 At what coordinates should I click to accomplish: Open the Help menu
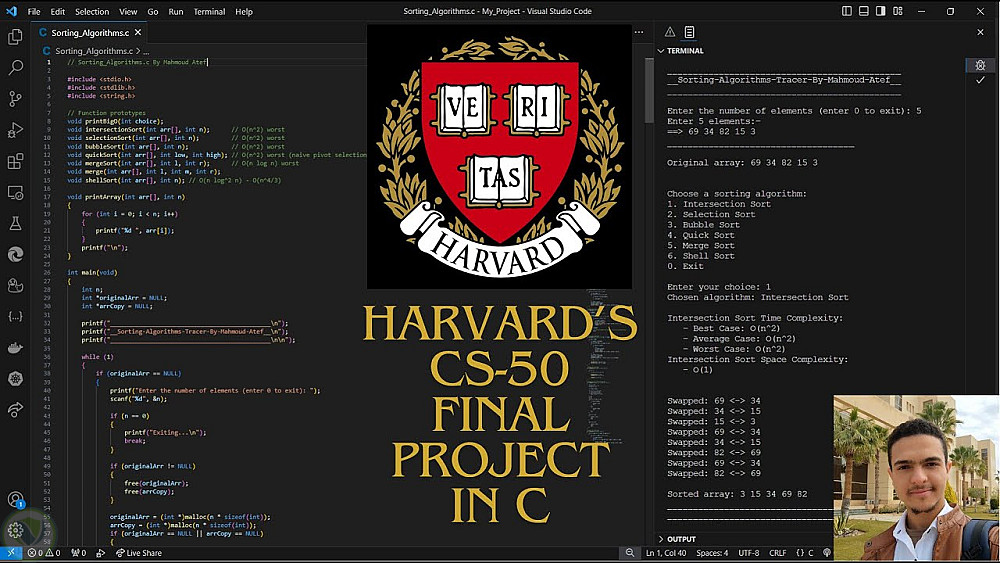[x=244, y=11]
